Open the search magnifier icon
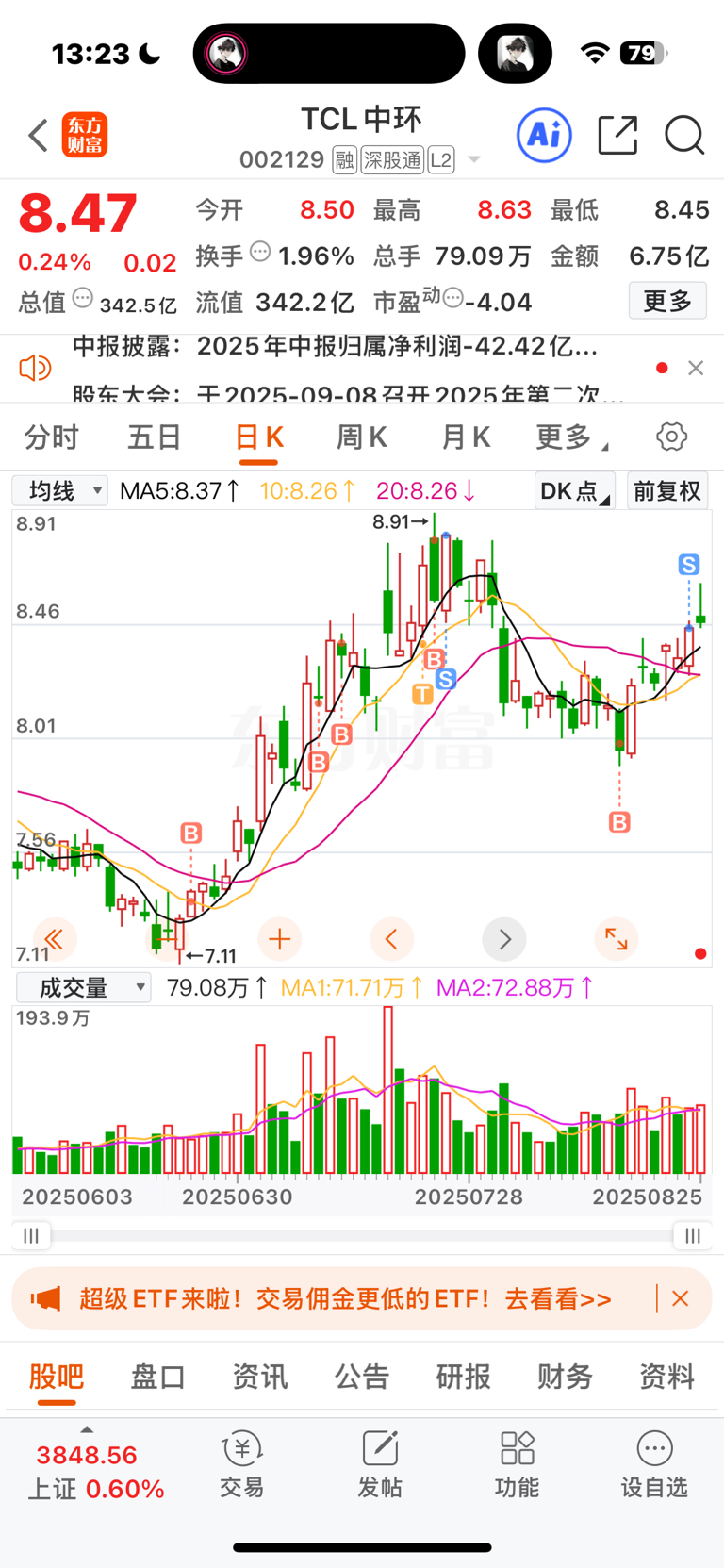The height and width of the screenshot is (1568, 724). pos(684,135)
